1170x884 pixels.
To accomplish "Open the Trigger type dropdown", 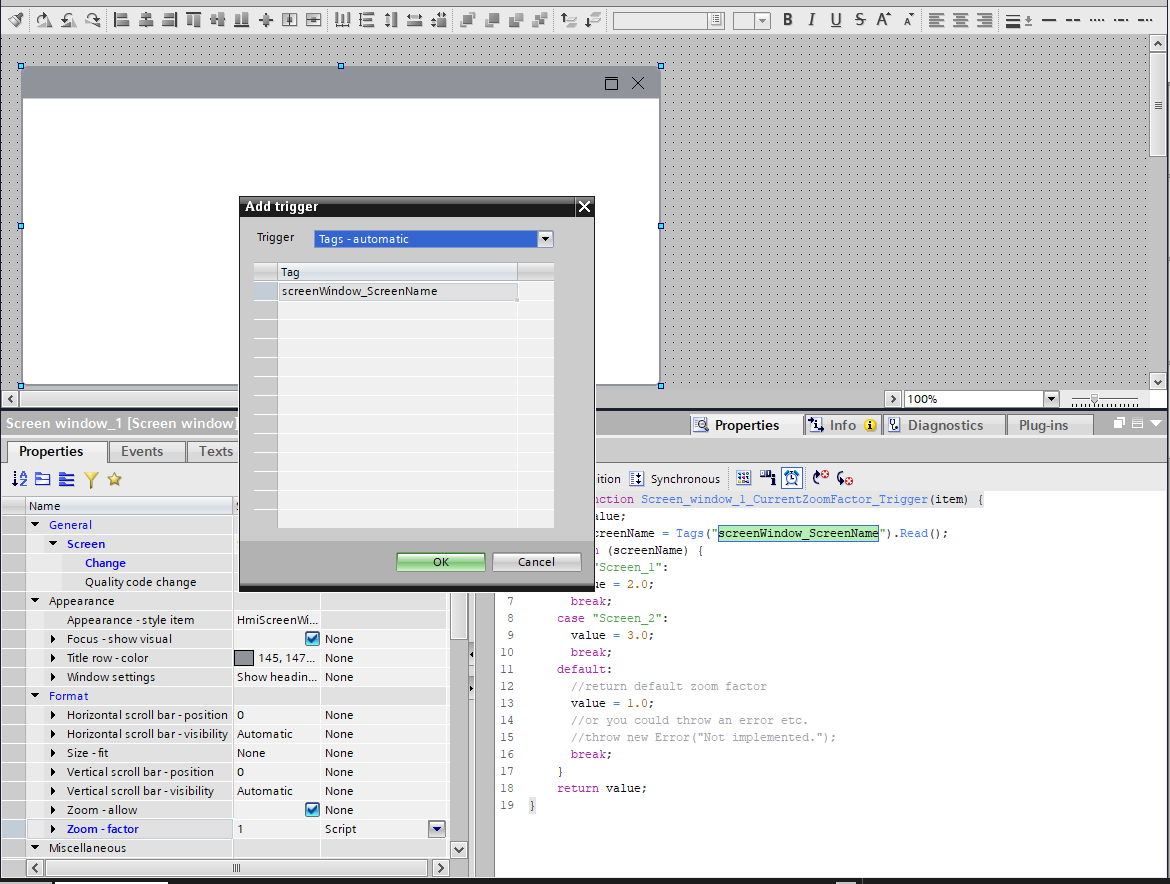I will click(x=545, y=239).
